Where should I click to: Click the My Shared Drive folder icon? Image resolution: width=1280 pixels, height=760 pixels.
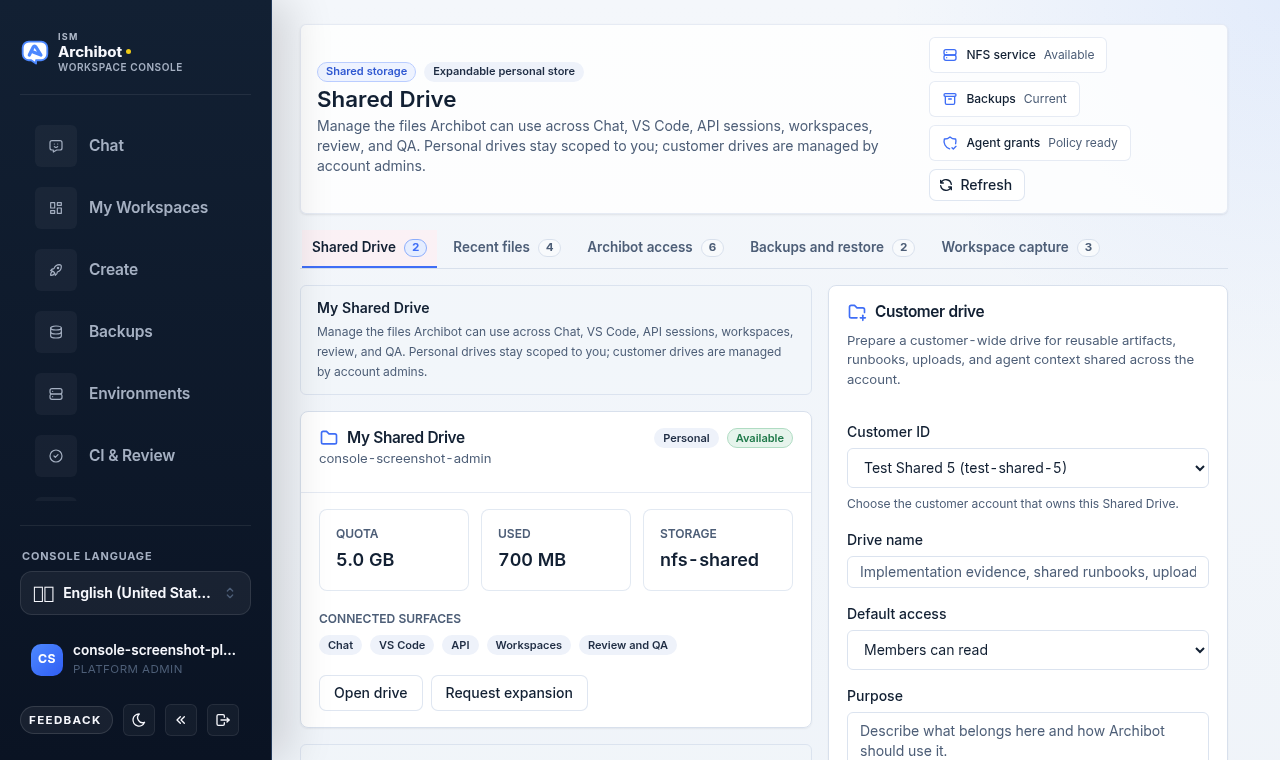(329, 438)
